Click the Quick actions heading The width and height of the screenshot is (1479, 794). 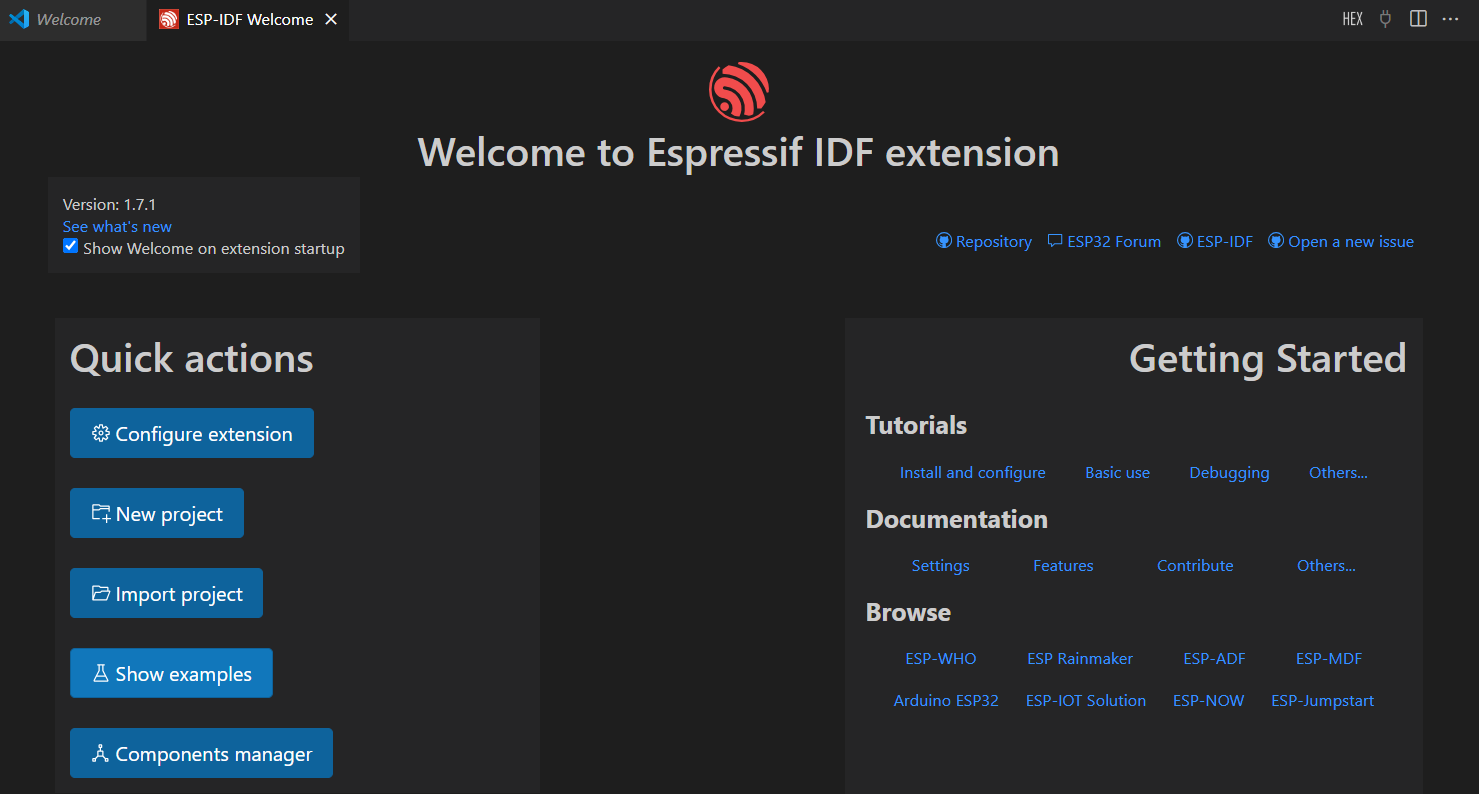pos(192,359)
